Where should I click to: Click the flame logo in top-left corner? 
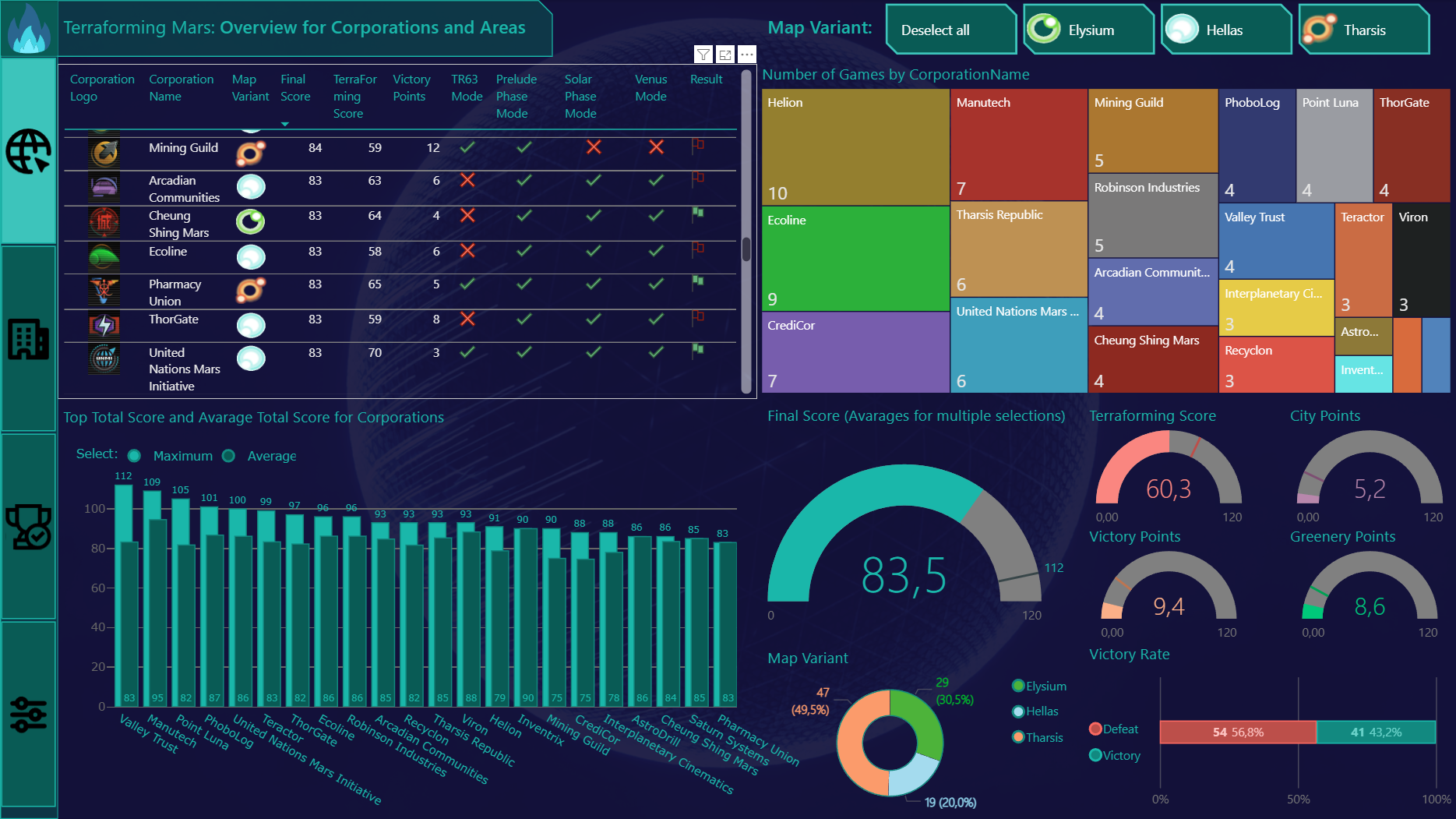[x=28, y=26]
